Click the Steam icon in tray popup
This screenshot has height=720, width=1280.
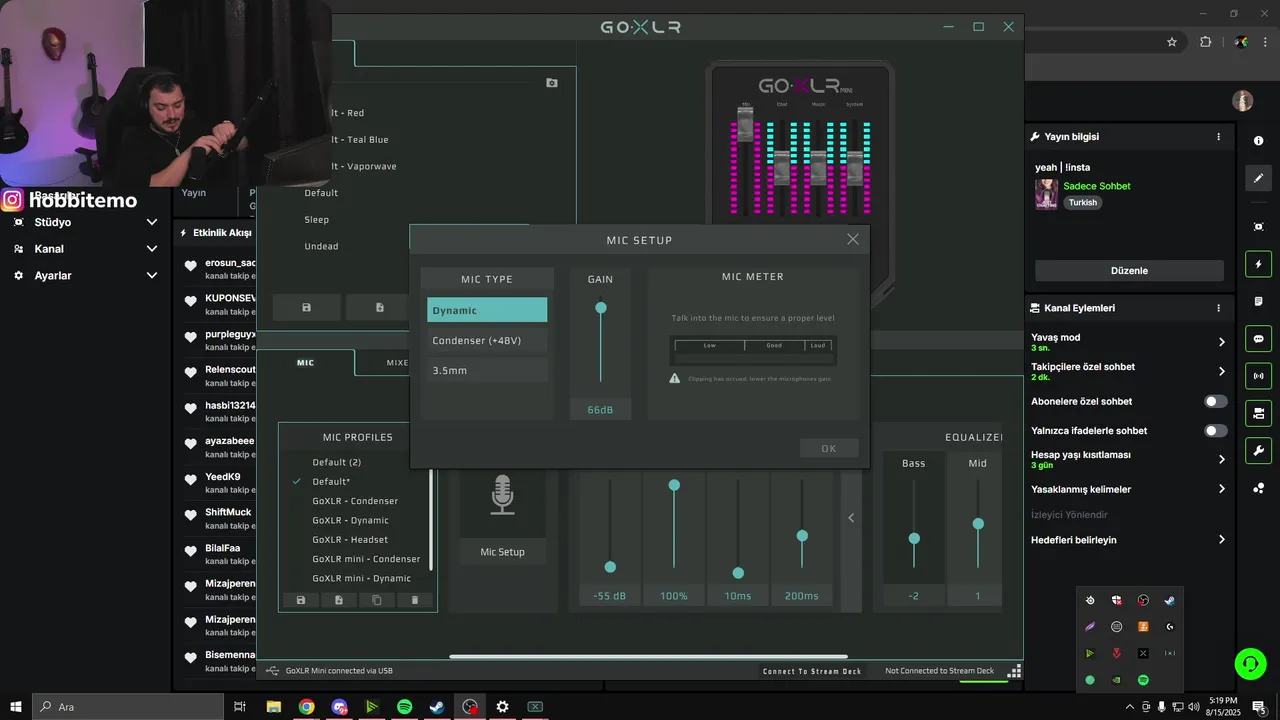pos(1169,600)
